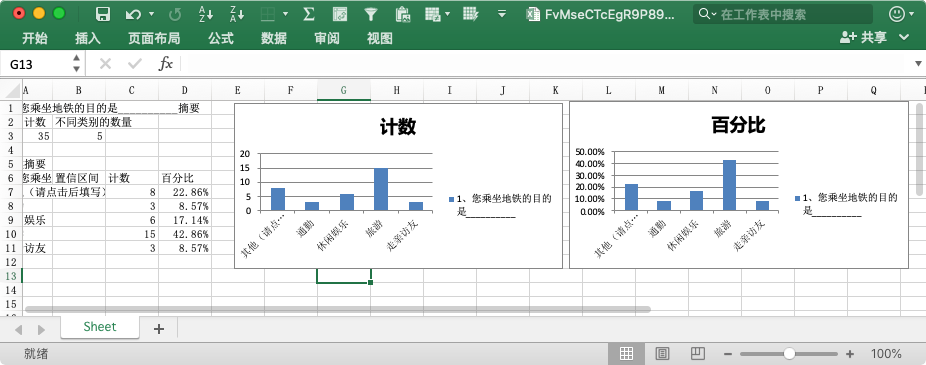The image size is (926, 365).
Task: Open the Undo history dropdown arrow
Action: pyautogui.click(x=151, y=14)
